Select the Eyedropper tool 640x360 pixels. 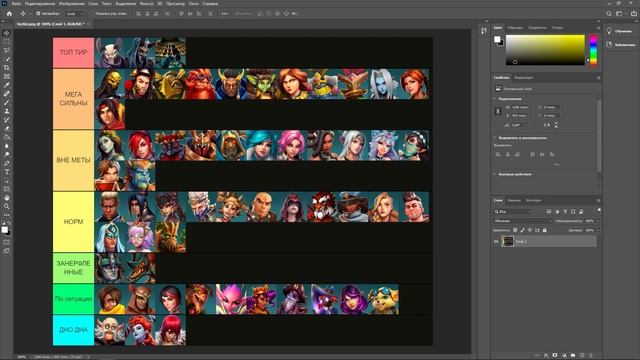click(x=7, y=85)
